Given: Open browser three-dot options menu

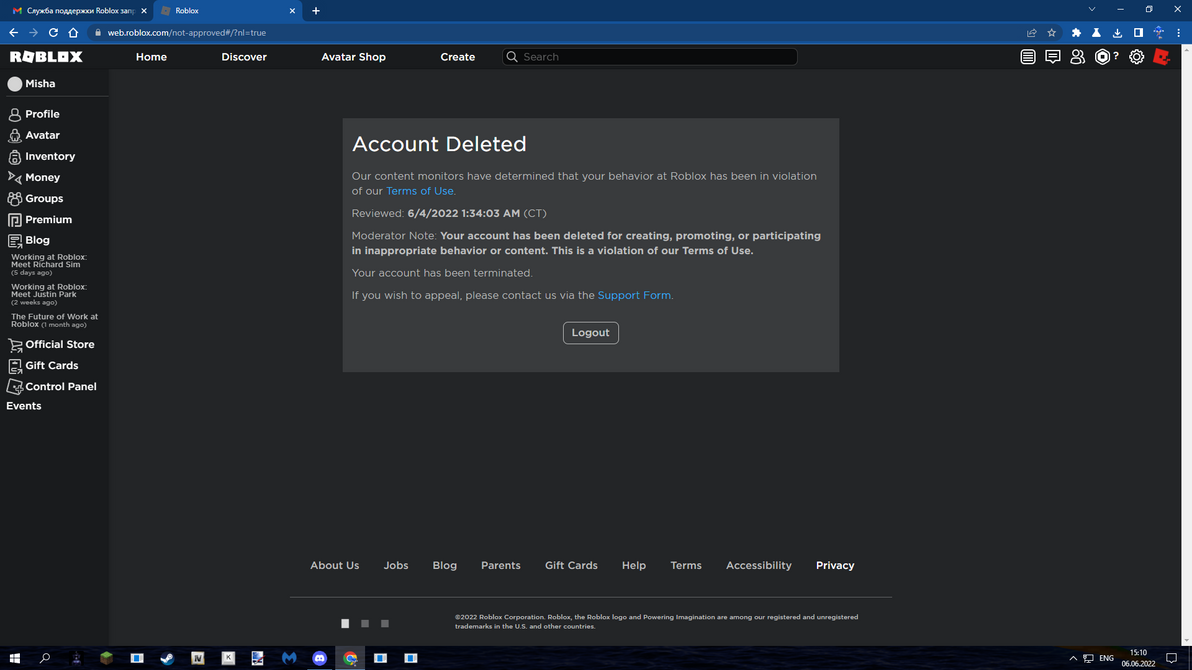Looking at the screenshot, I should [x=1178, y=32].
